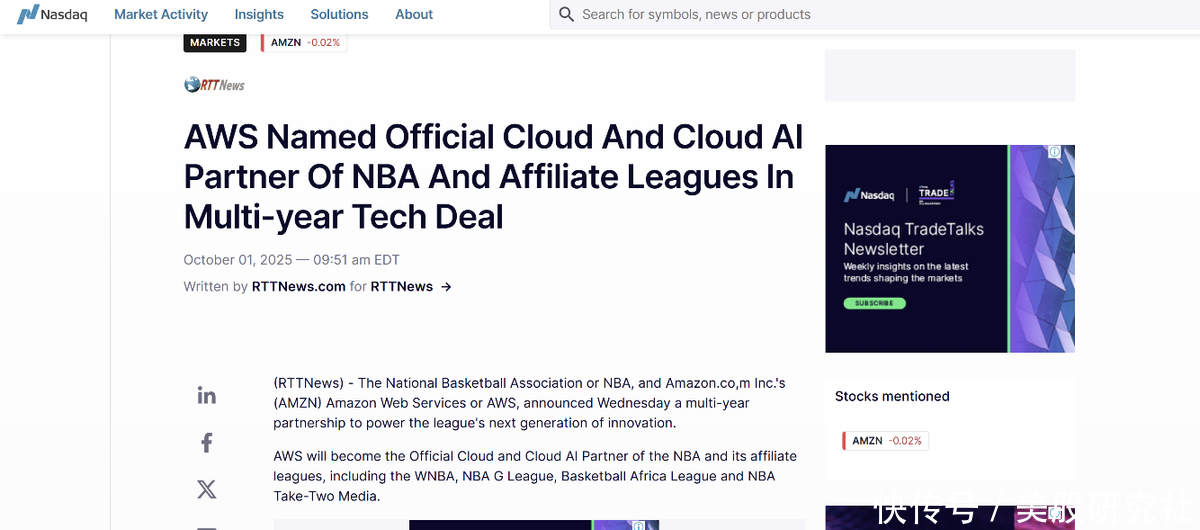Open the Insights menu

(259, 14)
